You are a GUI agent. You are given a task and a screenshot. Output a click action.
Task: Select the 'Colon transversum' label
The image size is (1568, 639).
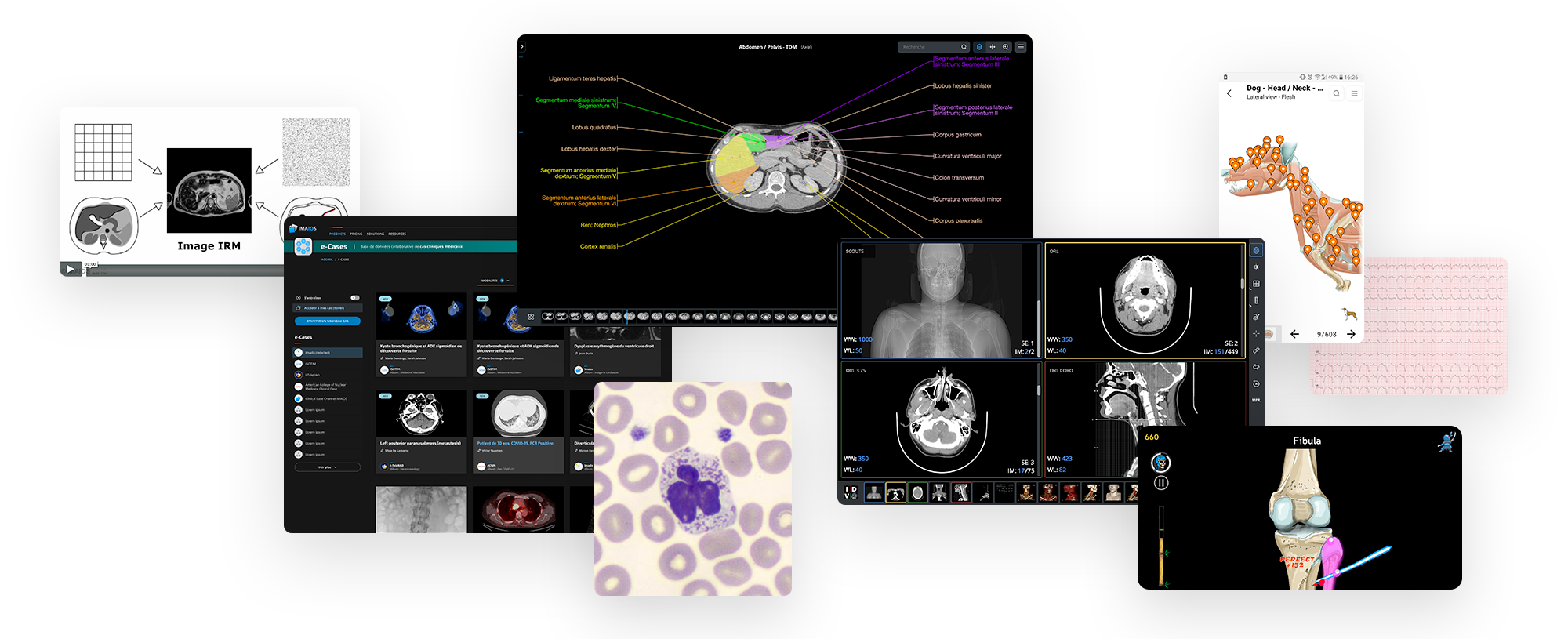point(960,178)
